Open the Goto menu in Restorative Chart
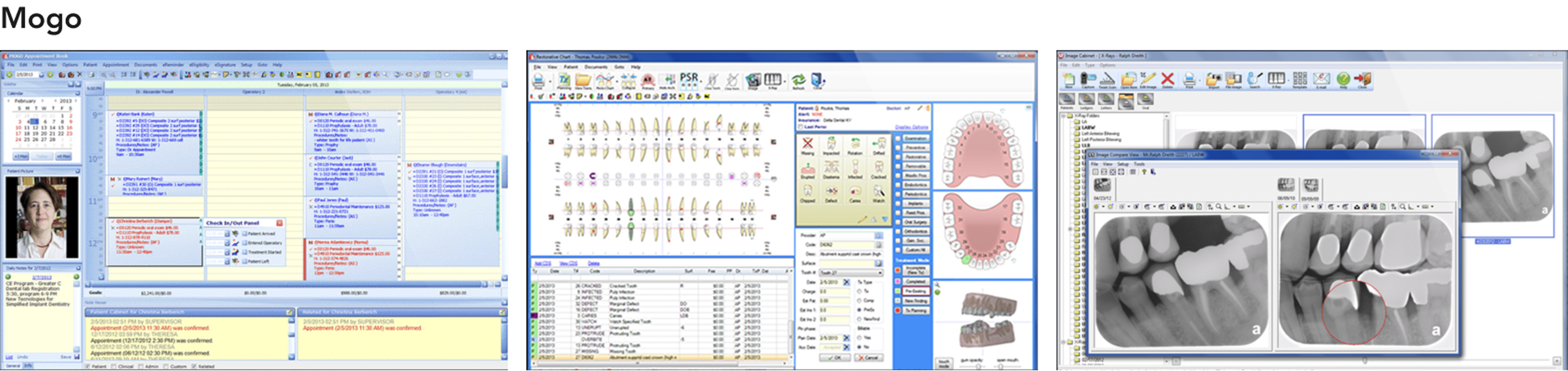 coord(620,67)
